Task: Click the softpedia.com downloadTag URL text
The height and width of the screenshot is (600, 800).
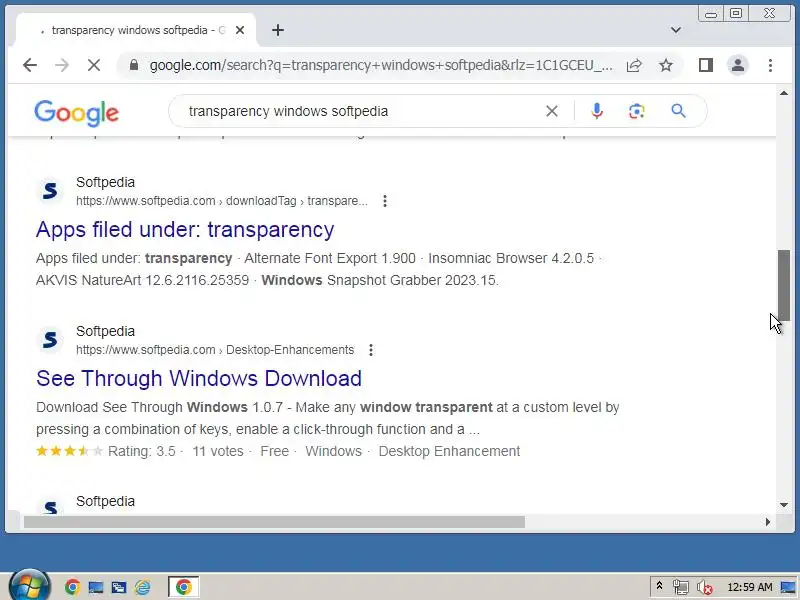Action: pyautogui.click(x=221, y=201)
